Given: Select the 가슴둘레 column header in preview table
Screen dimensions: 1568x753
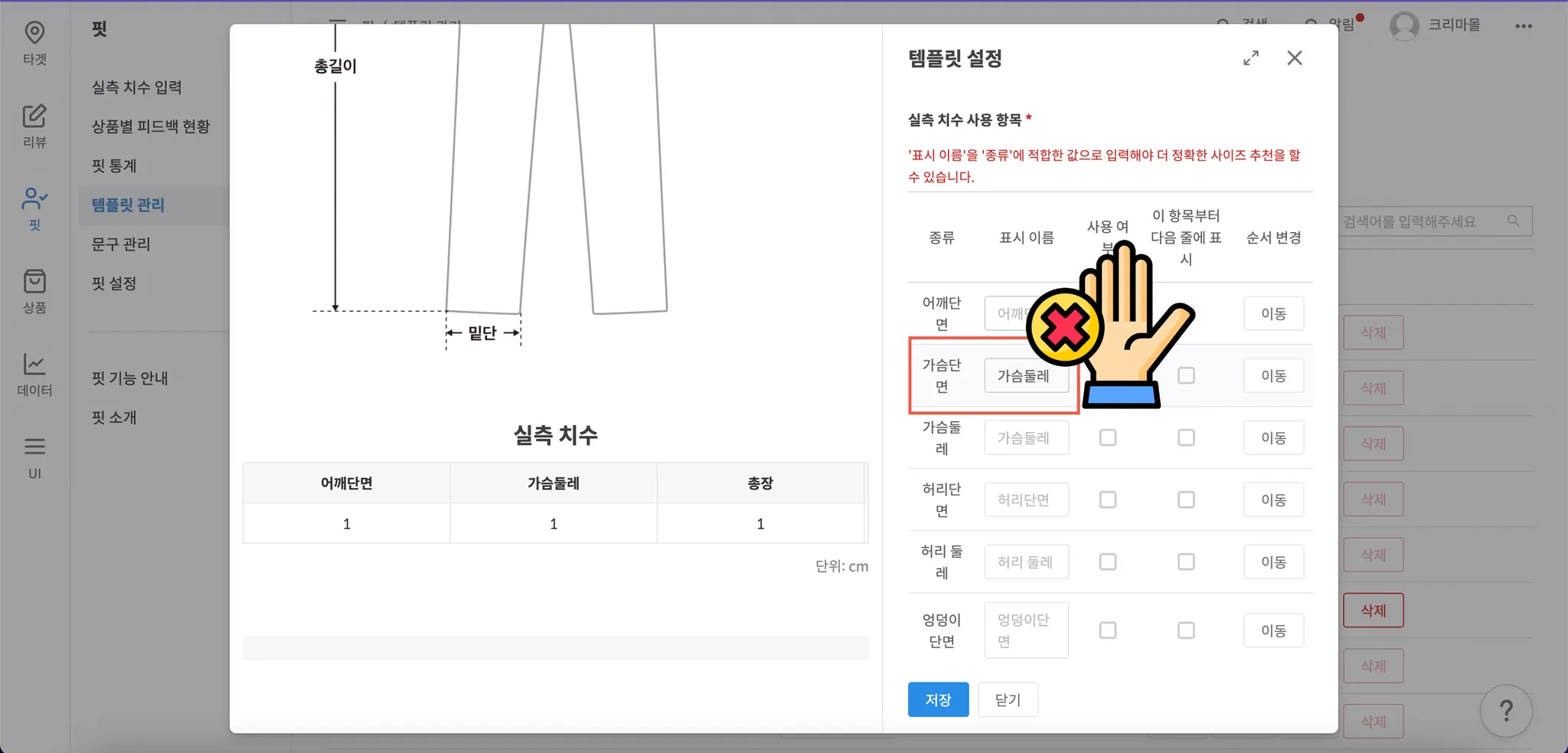Looking at the screenshot, I should pyautogui.click(x=554, y=483).
